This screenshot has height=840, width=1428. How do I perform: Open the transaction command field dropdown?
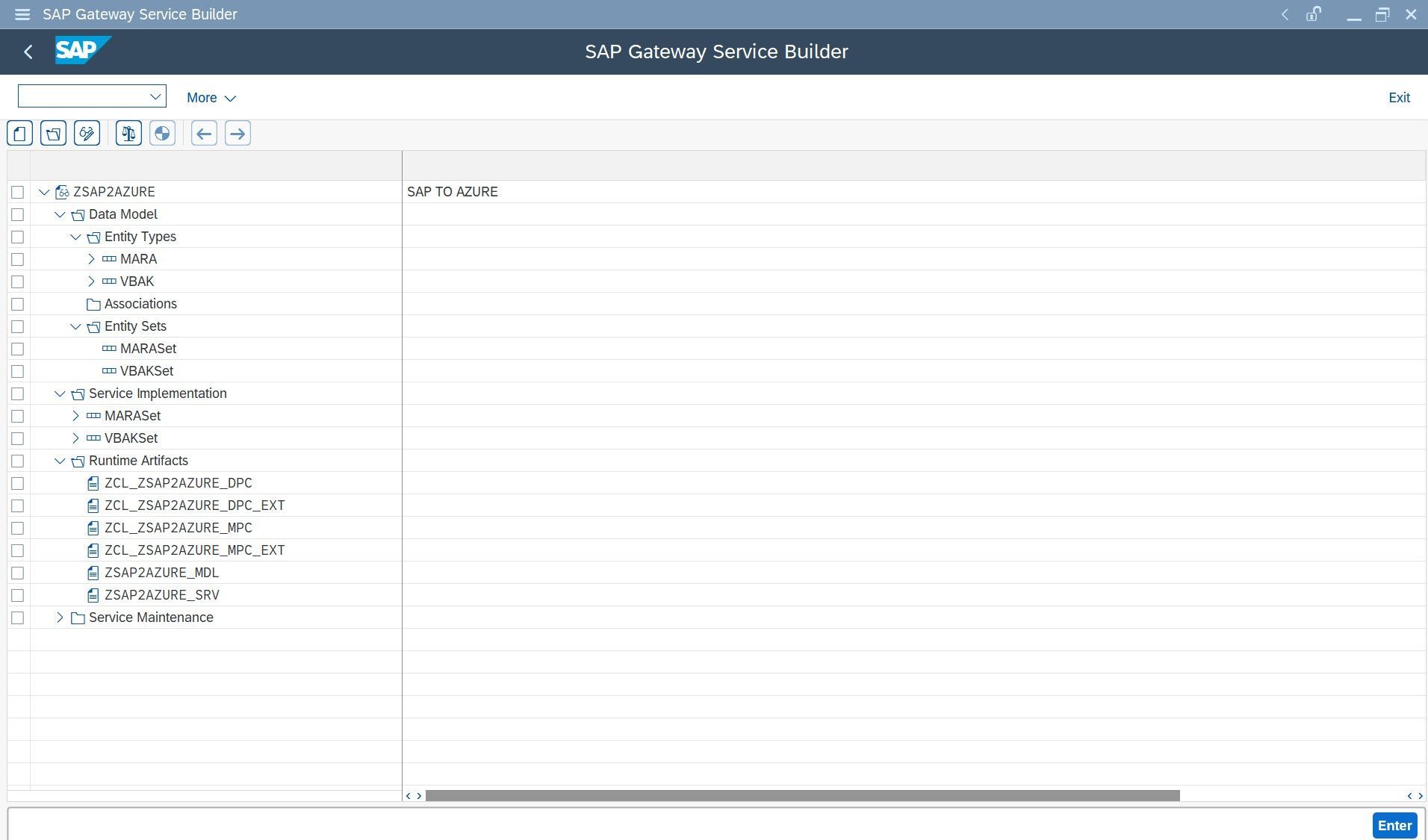tap(155, 96)
